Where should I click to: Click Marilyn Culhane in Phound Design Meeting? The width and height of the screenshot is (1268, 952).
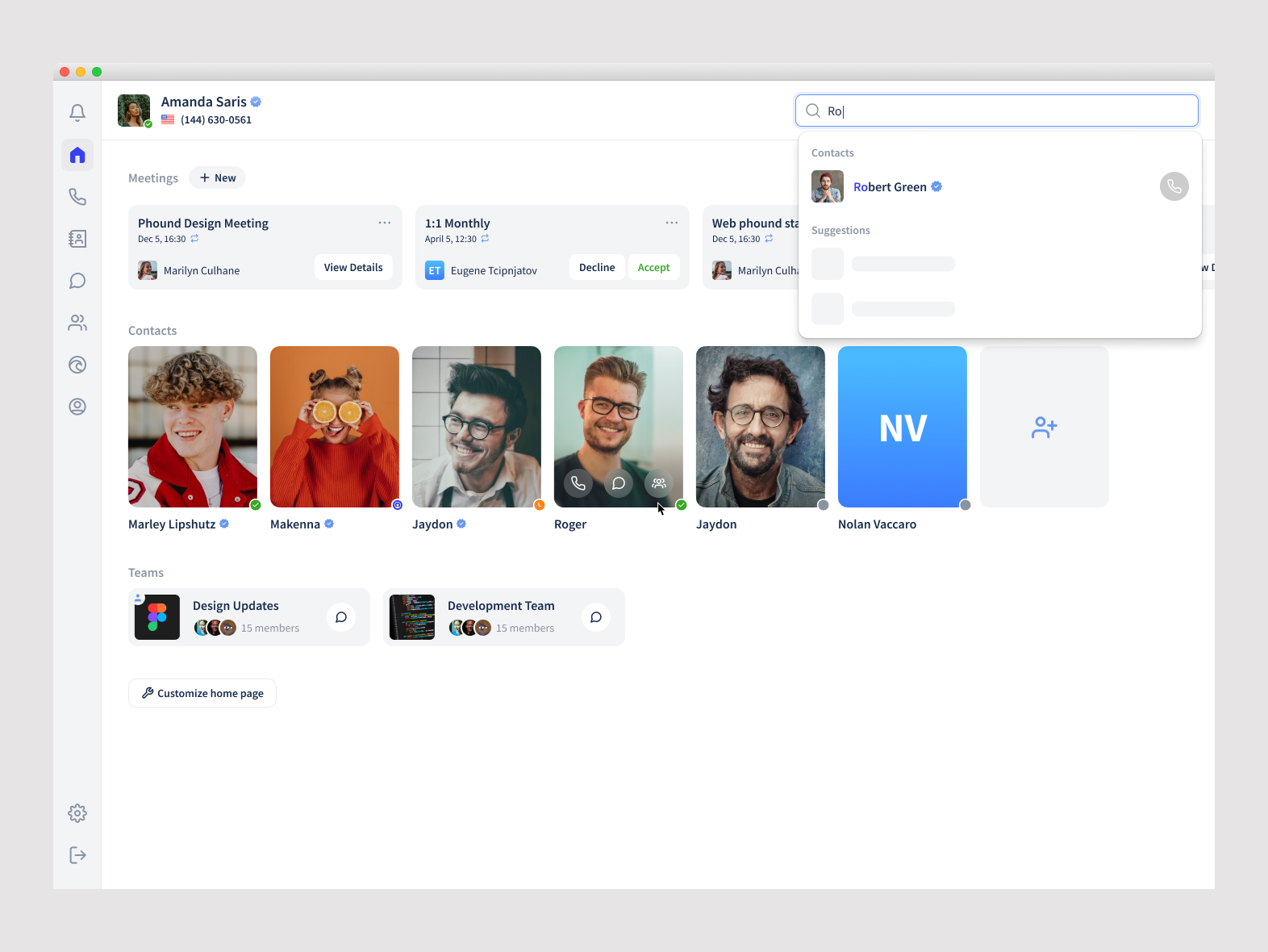(202, 271)
